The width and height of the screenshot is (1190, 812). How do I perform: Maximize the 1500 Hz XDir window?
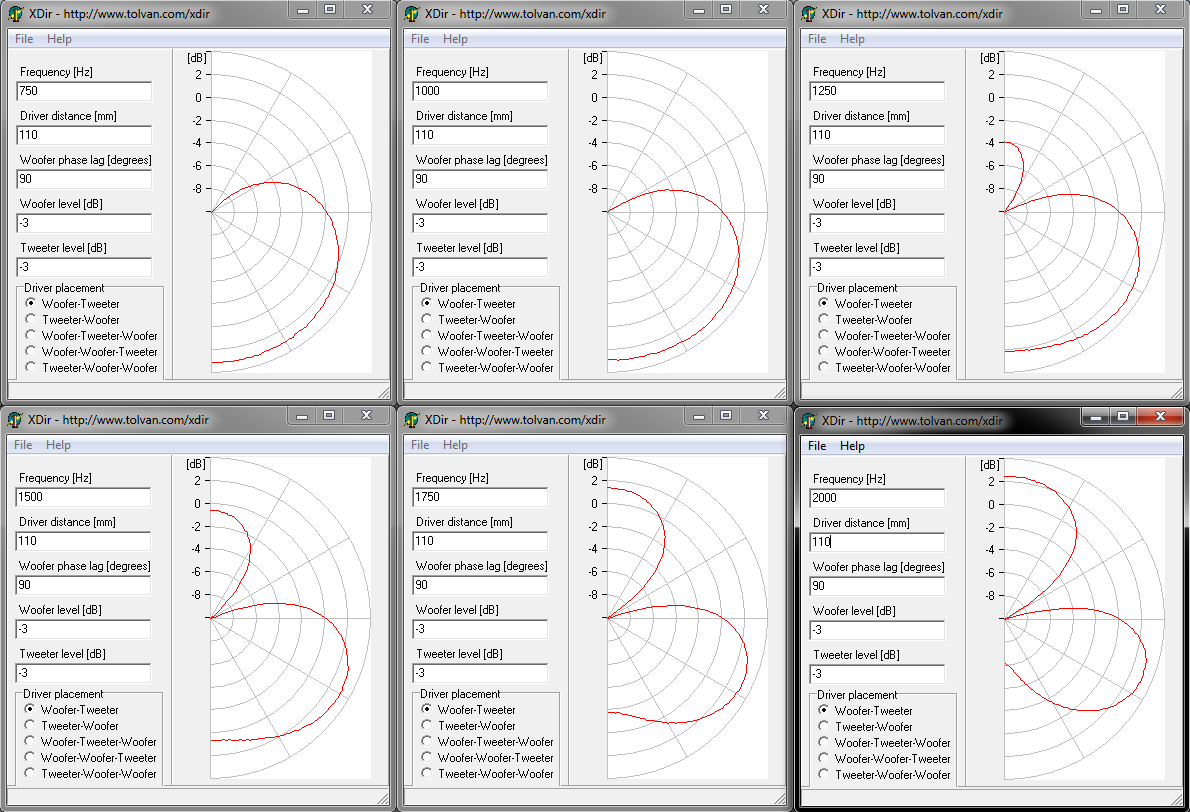(329, 415)
